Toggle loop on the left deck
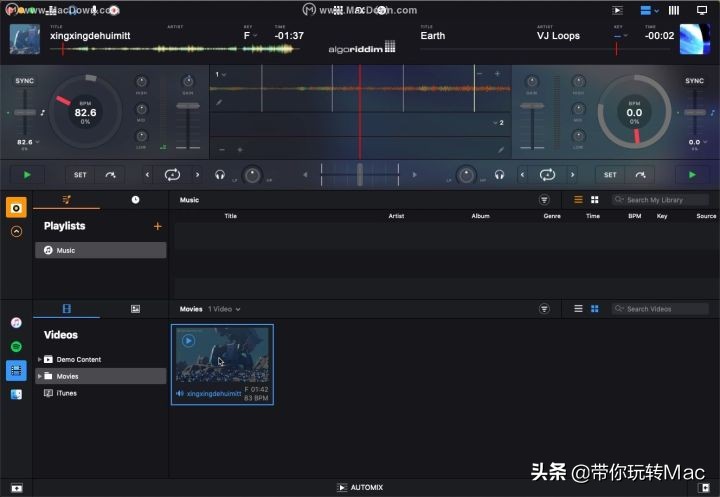 click(x=172, y=175)
